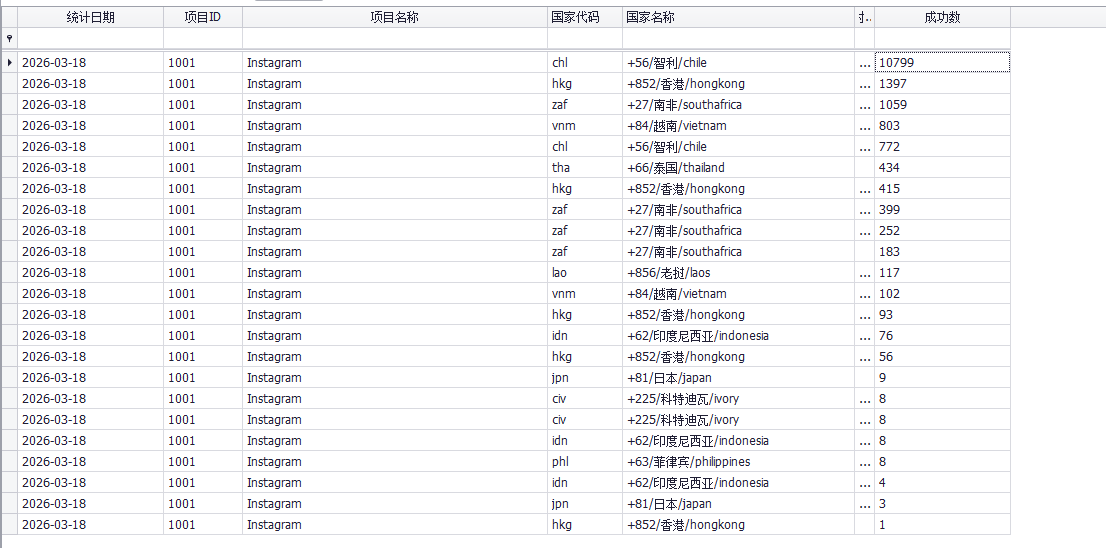Select the country code cell 'lao'
1106x548 pixels.
585,273
